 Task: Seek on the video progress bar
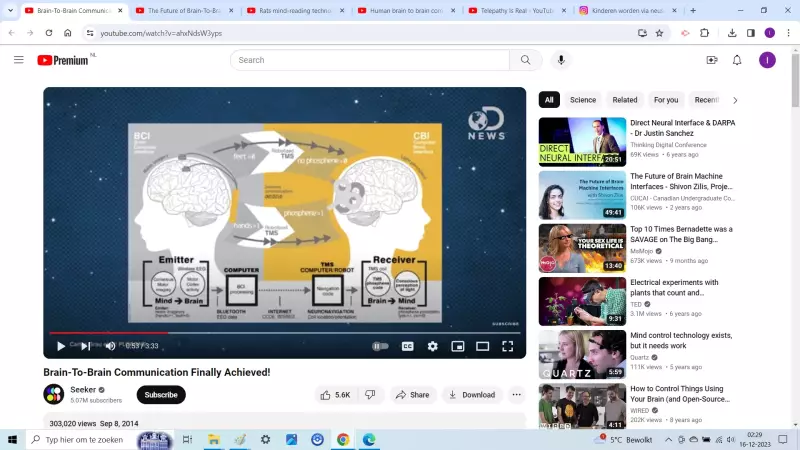tap(285, 333)
